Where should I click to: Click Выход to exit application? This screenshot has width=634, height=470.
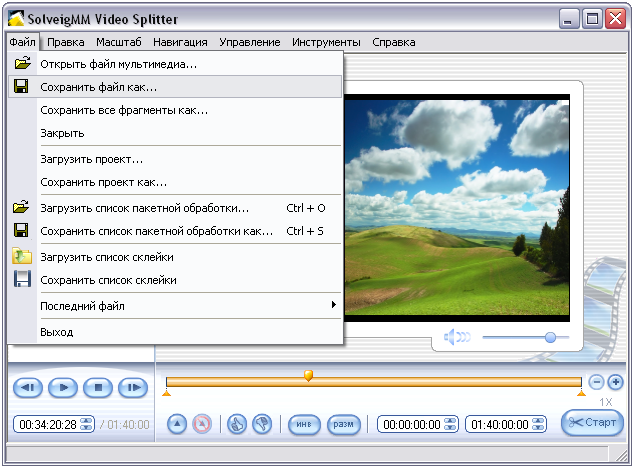coord(175,332)
